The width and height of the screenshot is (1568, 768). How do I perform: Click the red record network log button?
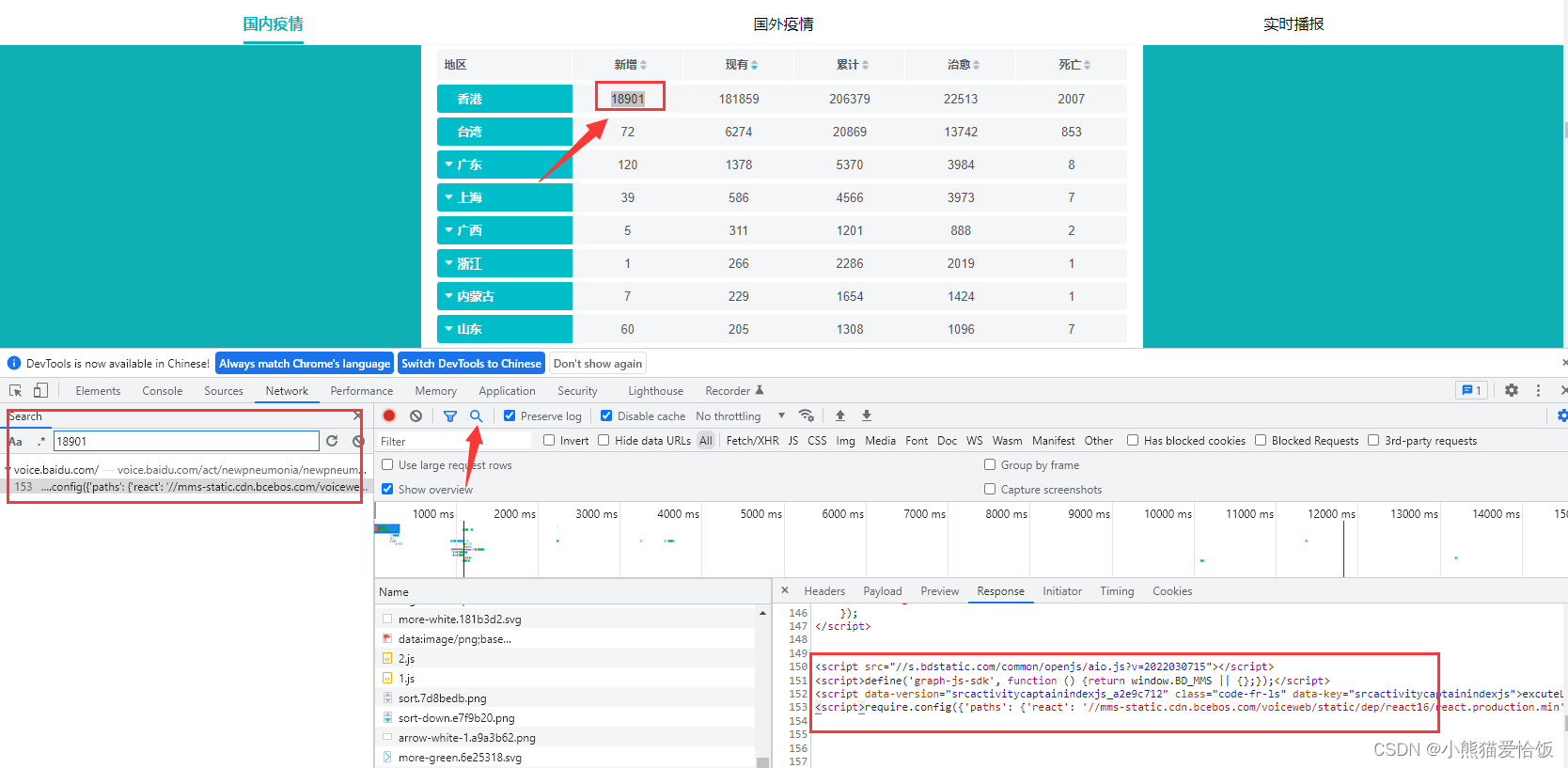click(x=389, y=415)
